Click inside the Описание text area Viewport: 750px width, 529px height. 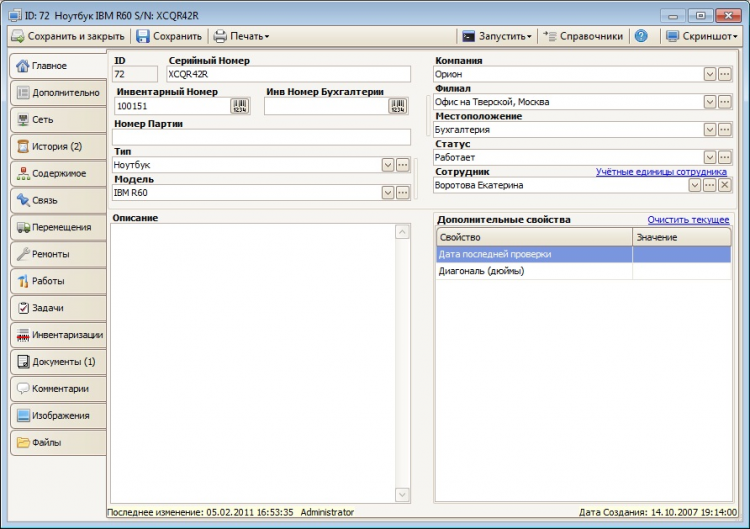pyautogui.click(x=253, y=364)
